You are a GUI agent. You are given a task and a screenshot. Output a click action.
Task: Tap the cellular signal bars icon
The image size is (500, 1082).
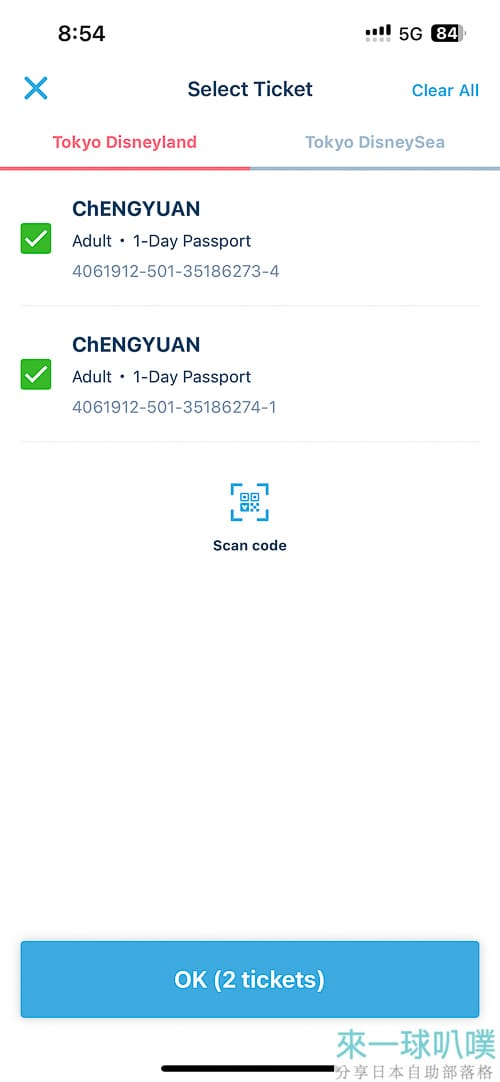[x=378, y=33]
